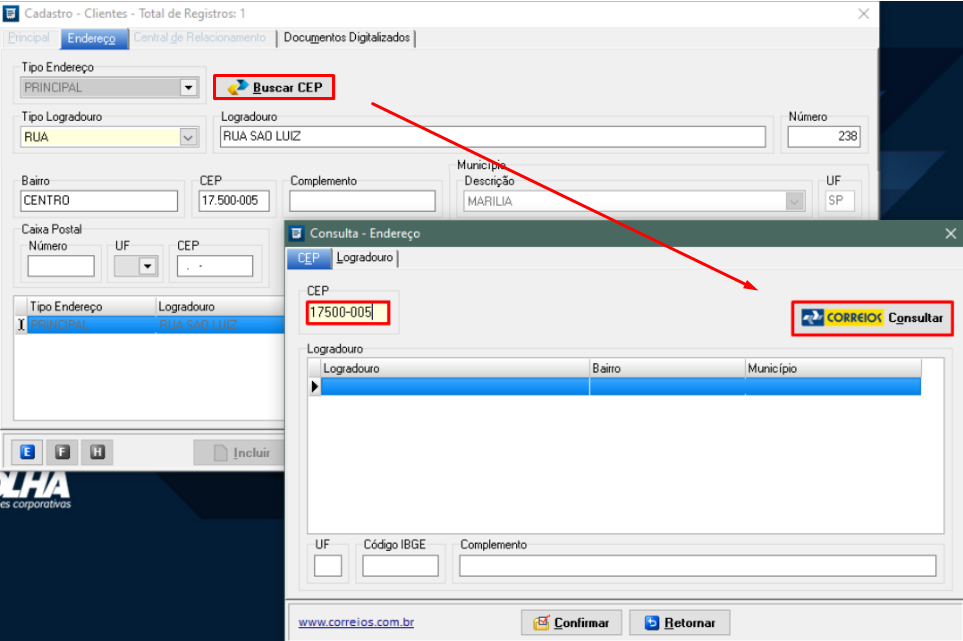
Task: Click the CEP field containing 17500-005
Action: tap(346, 313)
